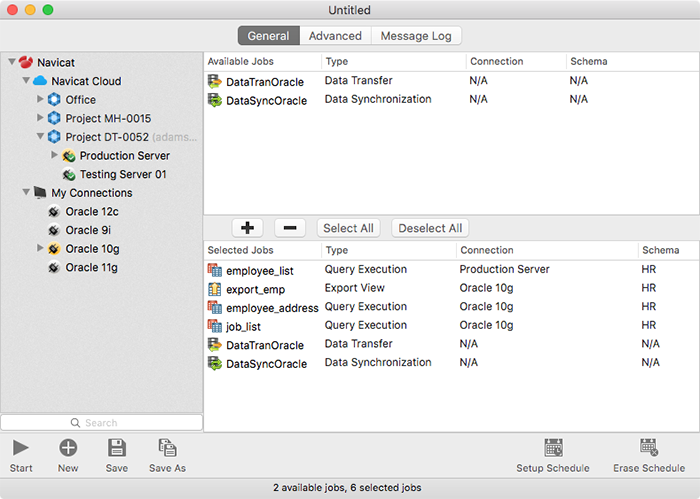This screenshot has width=700, height=499.
Task: Click Data Transfer type in Available Jobs
Action: click(358, 81)
